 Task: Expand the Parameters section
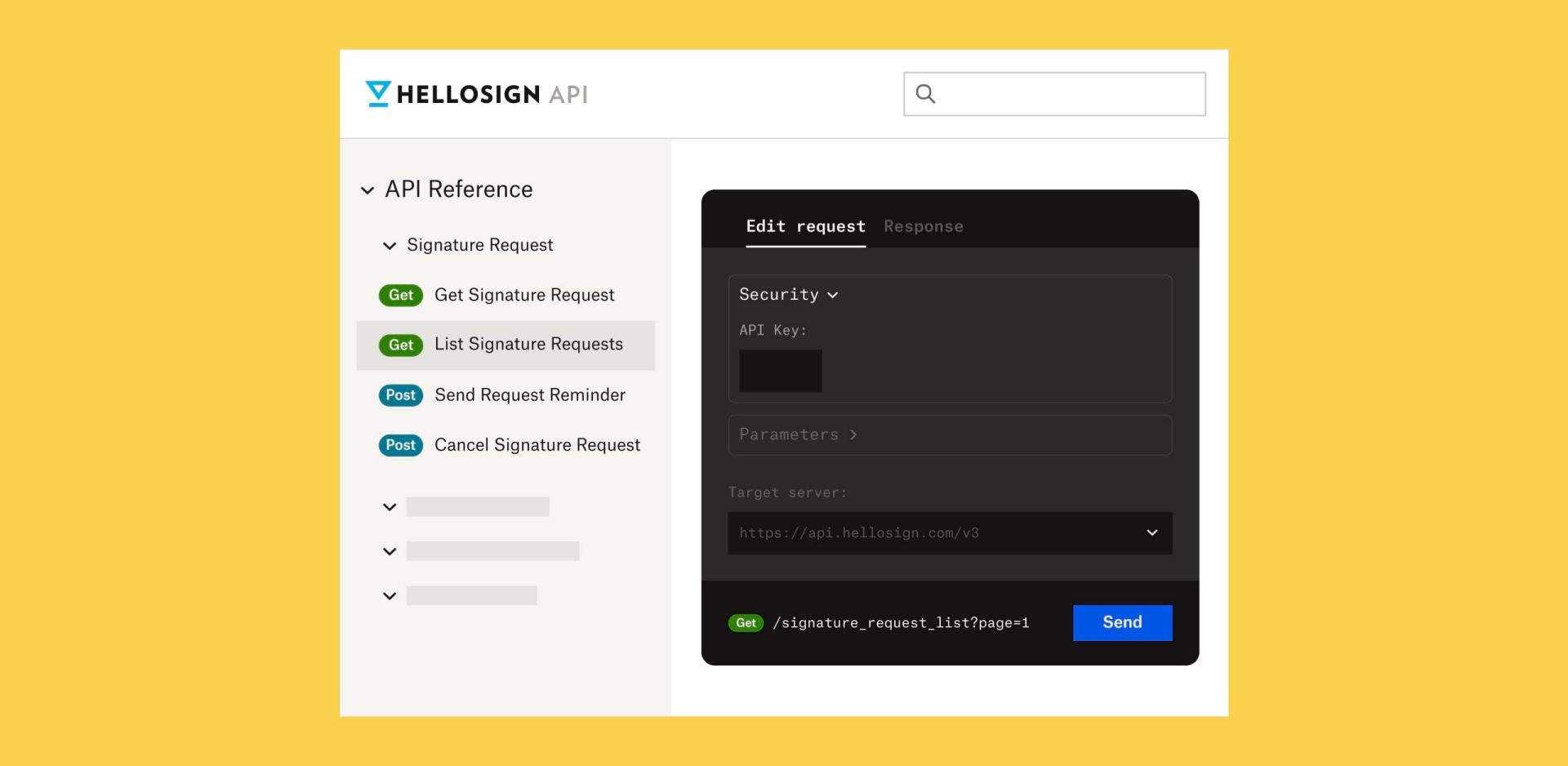click(x=798, y=434)
